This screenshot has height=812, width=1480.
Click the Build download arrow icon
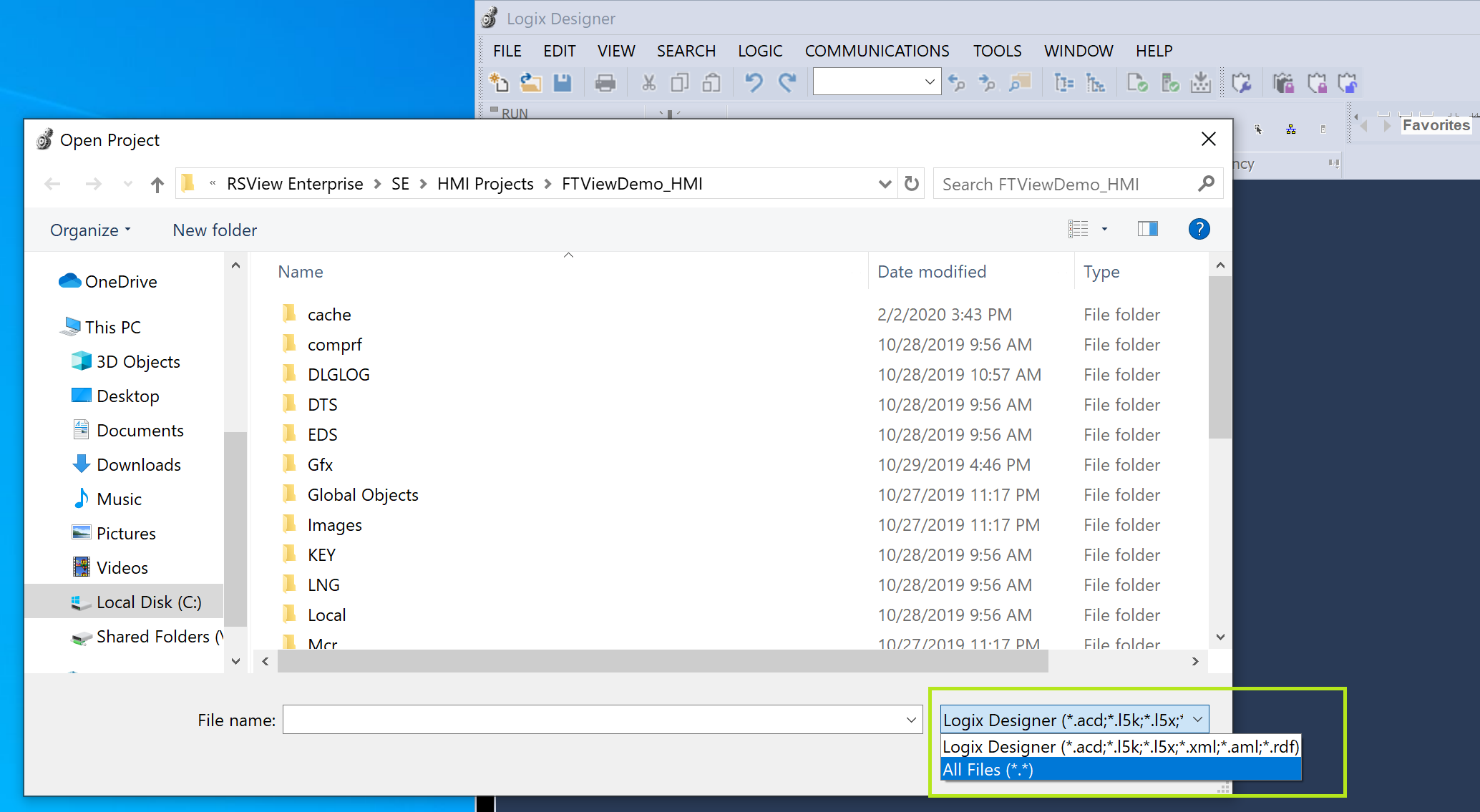[x=1201, y=83]
